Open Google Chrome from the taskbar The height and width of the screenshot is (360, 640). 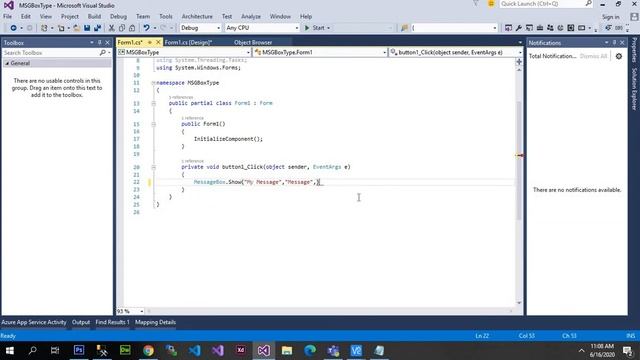click(x=148, y=351)
